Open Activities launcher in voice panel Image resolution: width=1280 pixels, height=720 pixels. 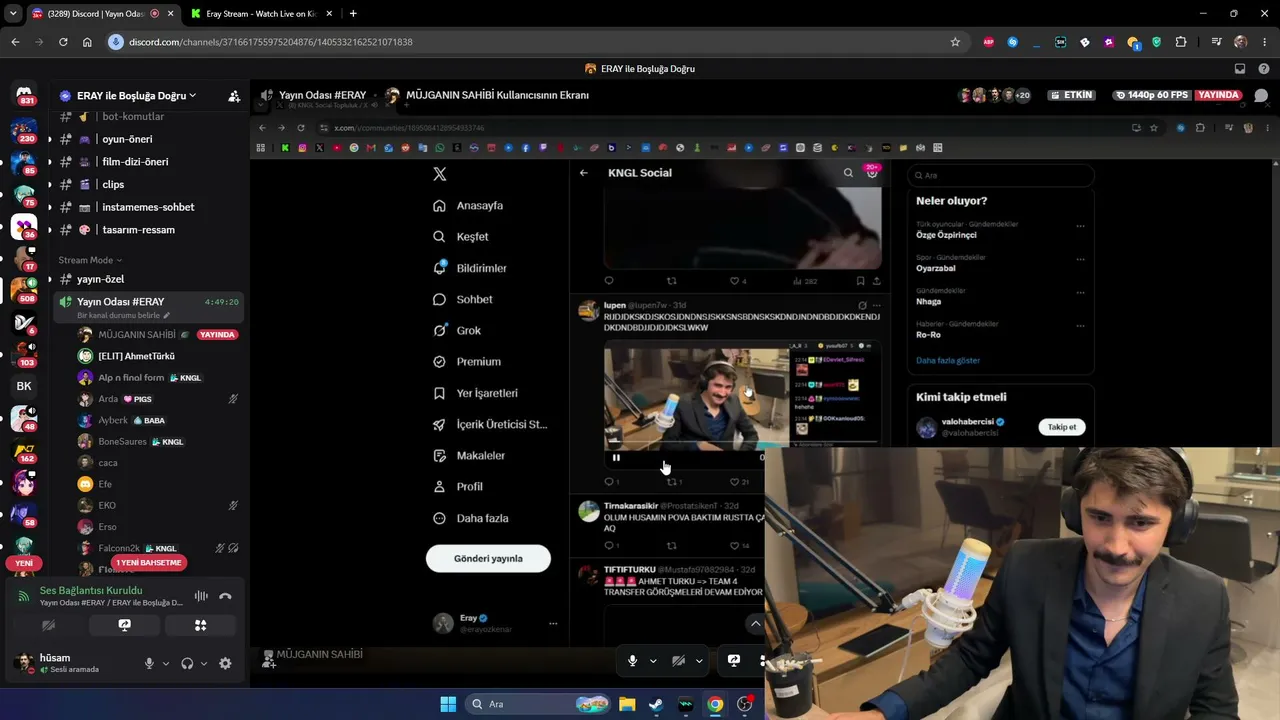tap(201, 625)
